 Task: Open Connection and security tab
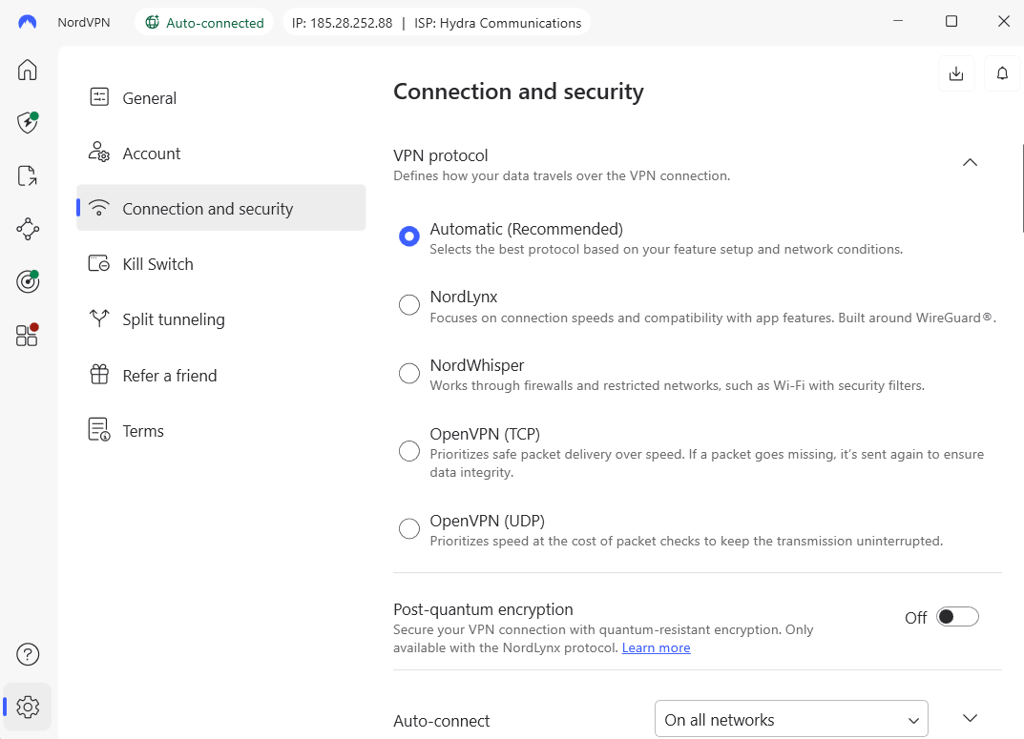click(x=221, y=208)
